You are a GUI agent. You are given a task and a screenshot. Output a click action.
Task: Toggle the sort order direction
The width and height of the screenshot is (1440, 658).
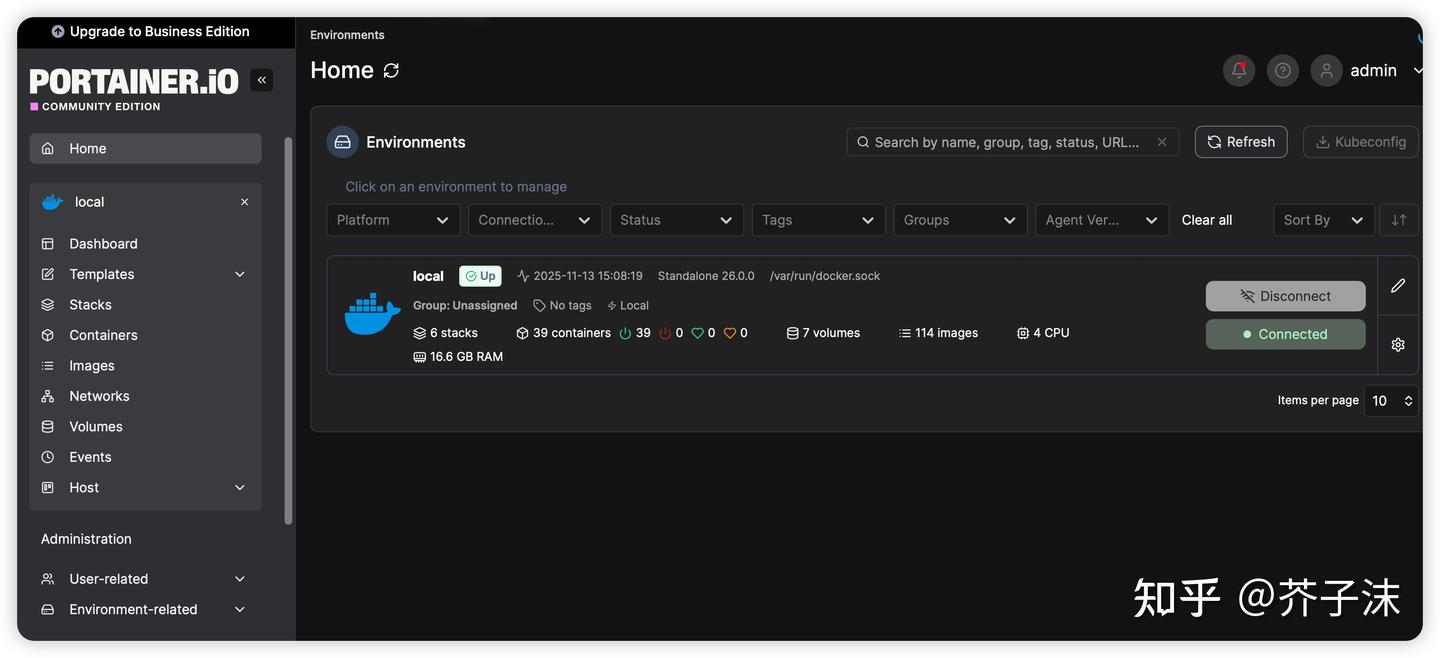point(1399,219)
